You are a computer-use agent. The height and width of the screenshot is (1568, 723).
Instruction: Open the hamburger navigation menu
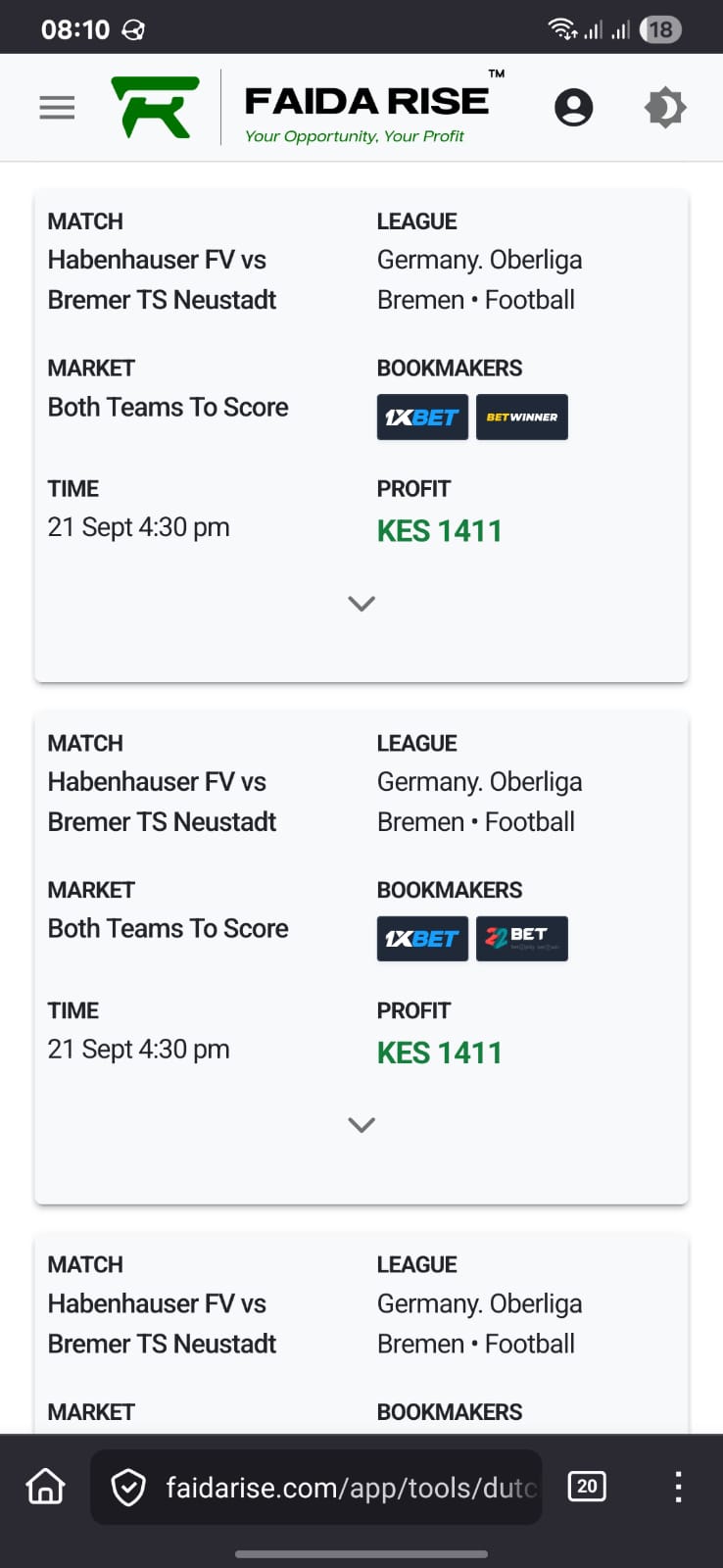pyautogui.click(x=57, y=107)
